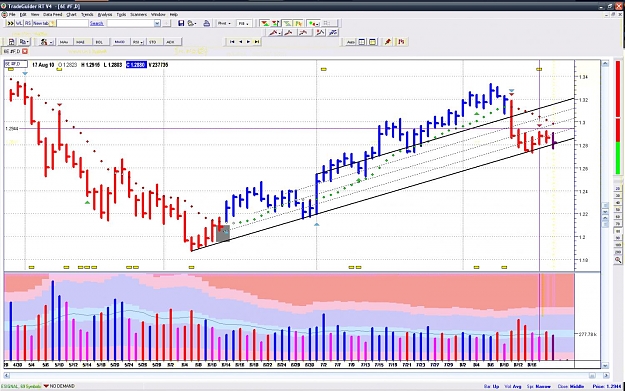625x391 pixels.
Task: Select the 20 bar spacing button
Action: (x=618, y=188)
